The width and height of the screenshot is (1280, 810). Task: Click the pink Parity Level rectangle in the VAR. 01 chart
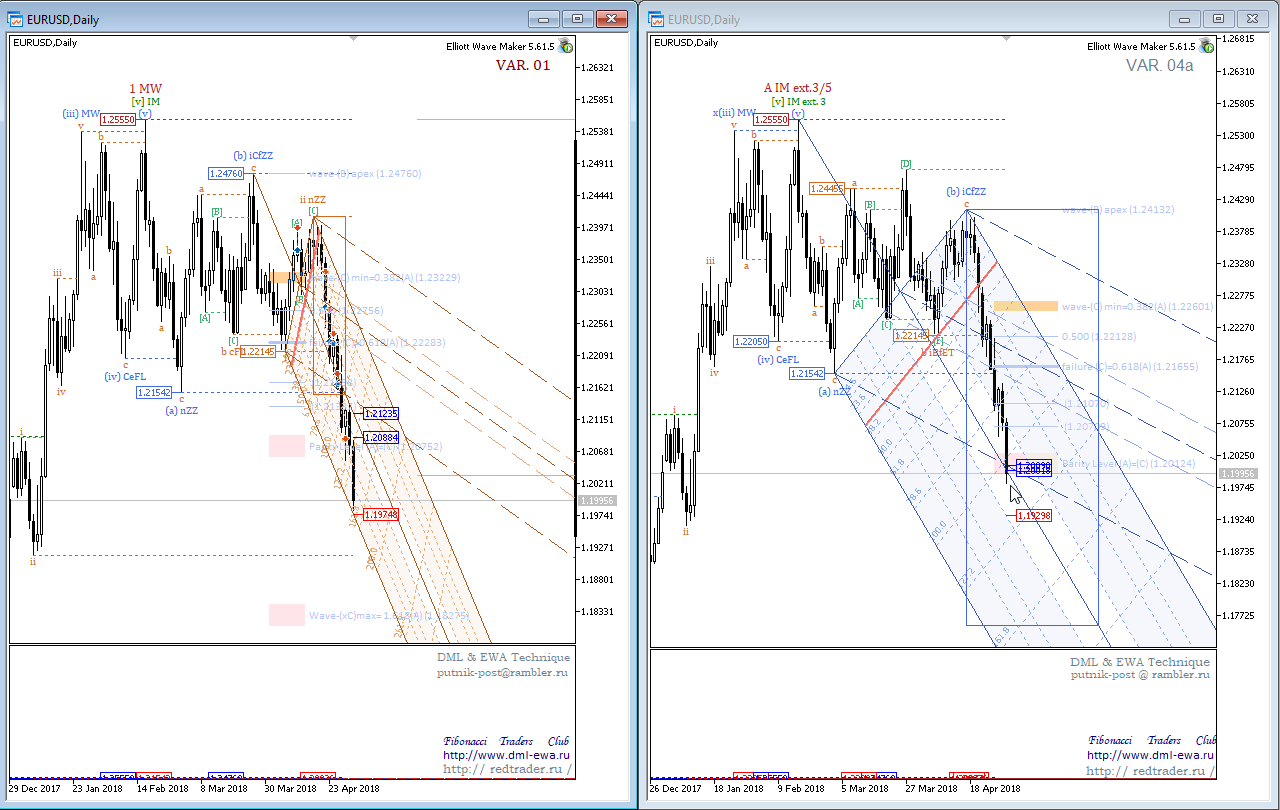(287, 446)
